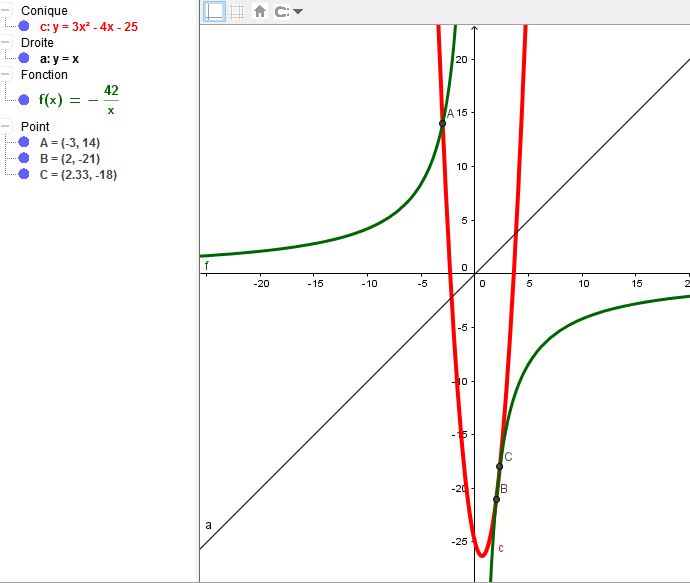Toggle visibility of function f(x)
Viewport: 690px width, 583px height.
pyautogui.click(x=24, y=100)
